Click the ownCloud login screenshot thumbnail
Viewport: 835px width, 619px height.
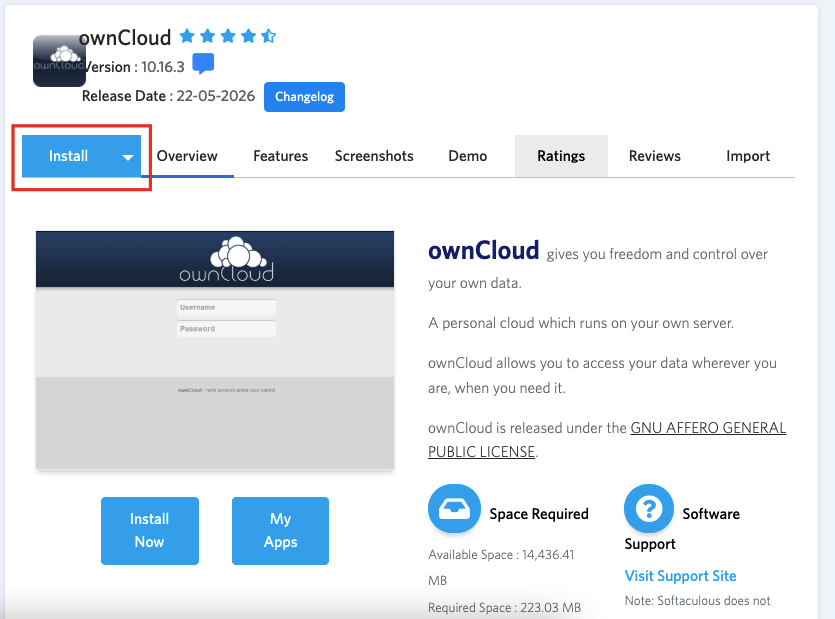[x=215, y=350]
